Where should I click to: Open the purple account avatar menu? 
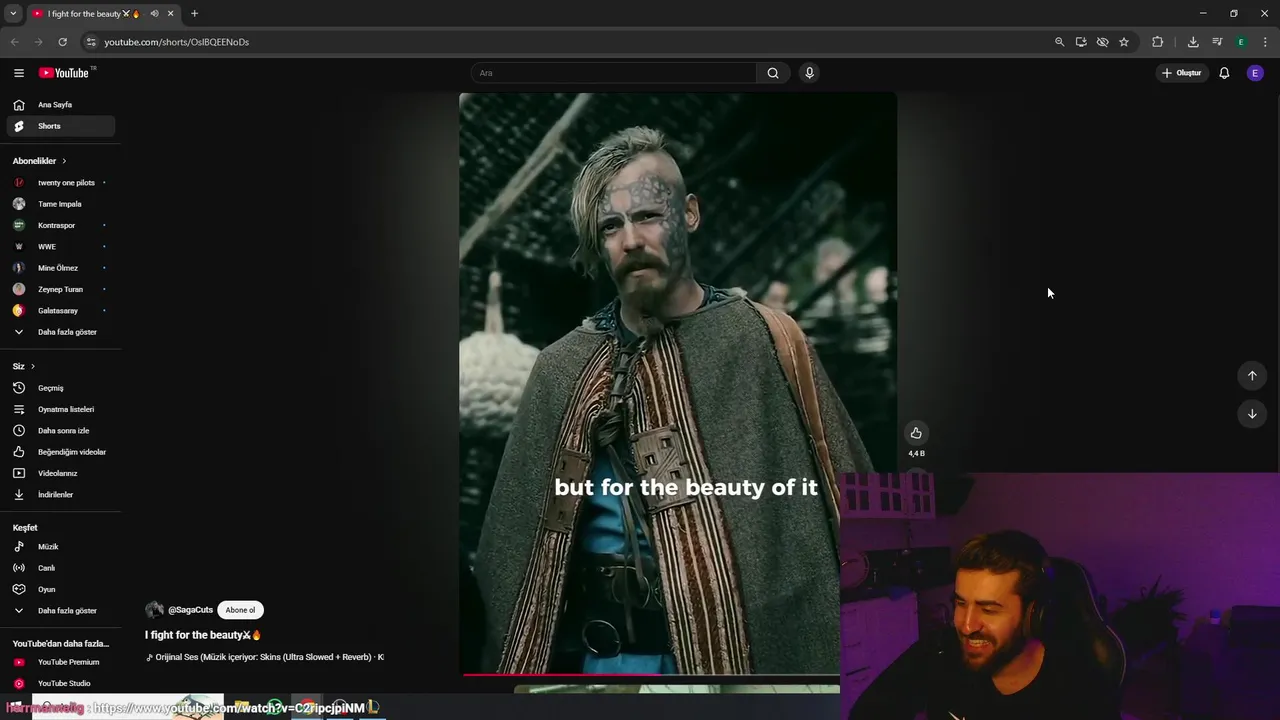coord(1255,73)
